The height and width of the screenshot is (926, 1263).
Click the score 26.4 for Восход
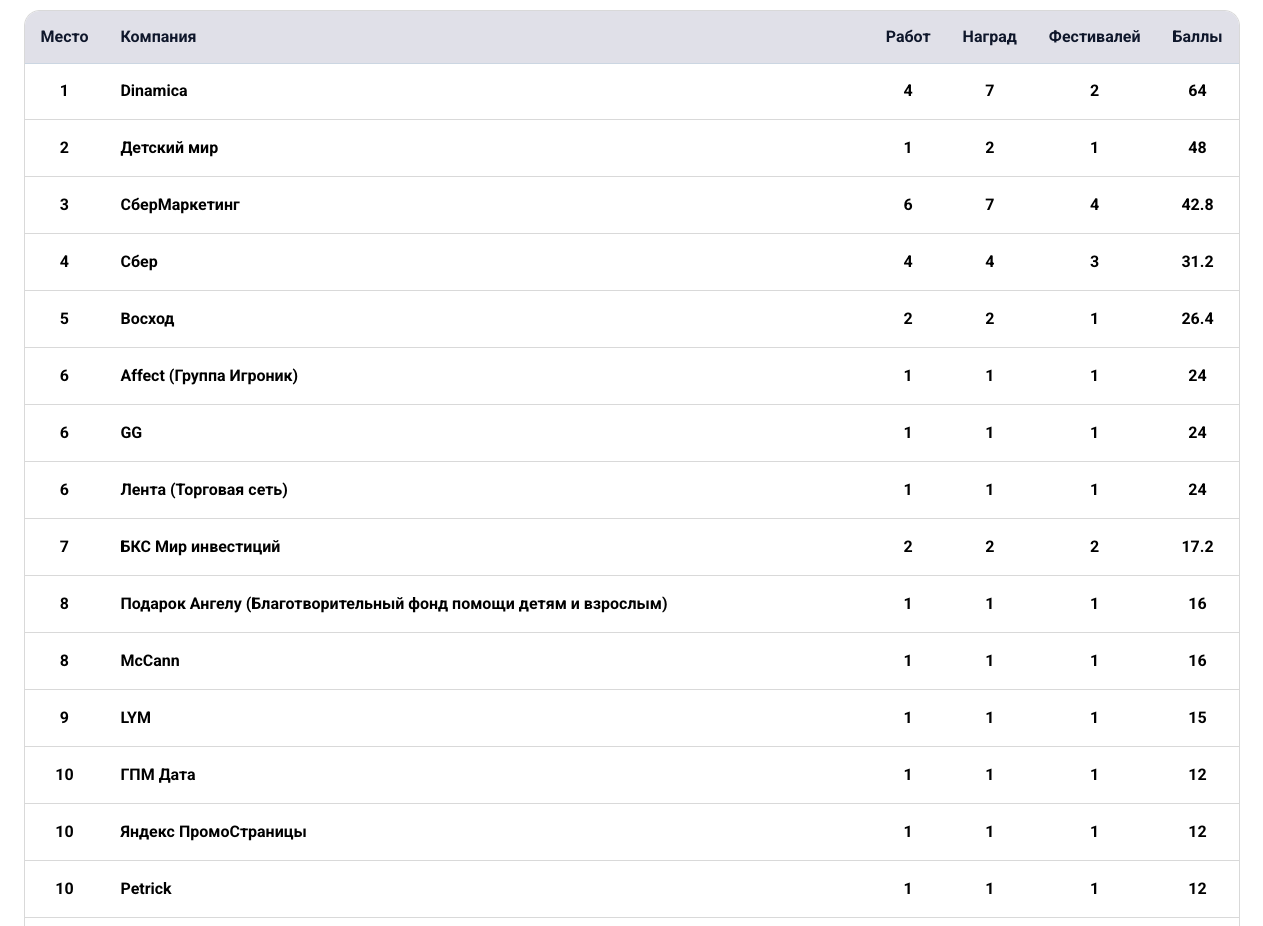tap(1197, 319)
